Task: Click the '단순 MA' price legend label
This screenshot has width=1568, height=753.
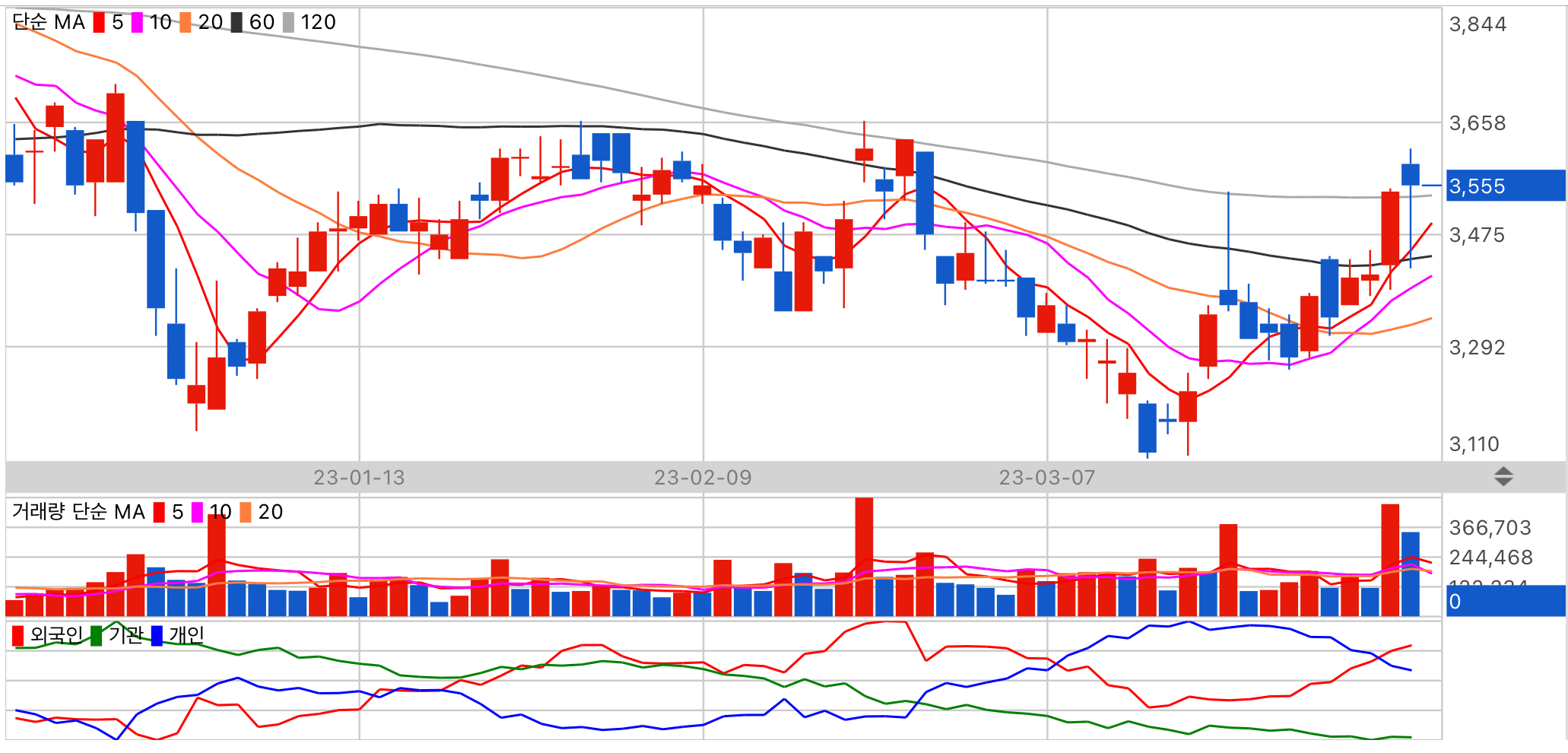Action: (x=49, y=23)
